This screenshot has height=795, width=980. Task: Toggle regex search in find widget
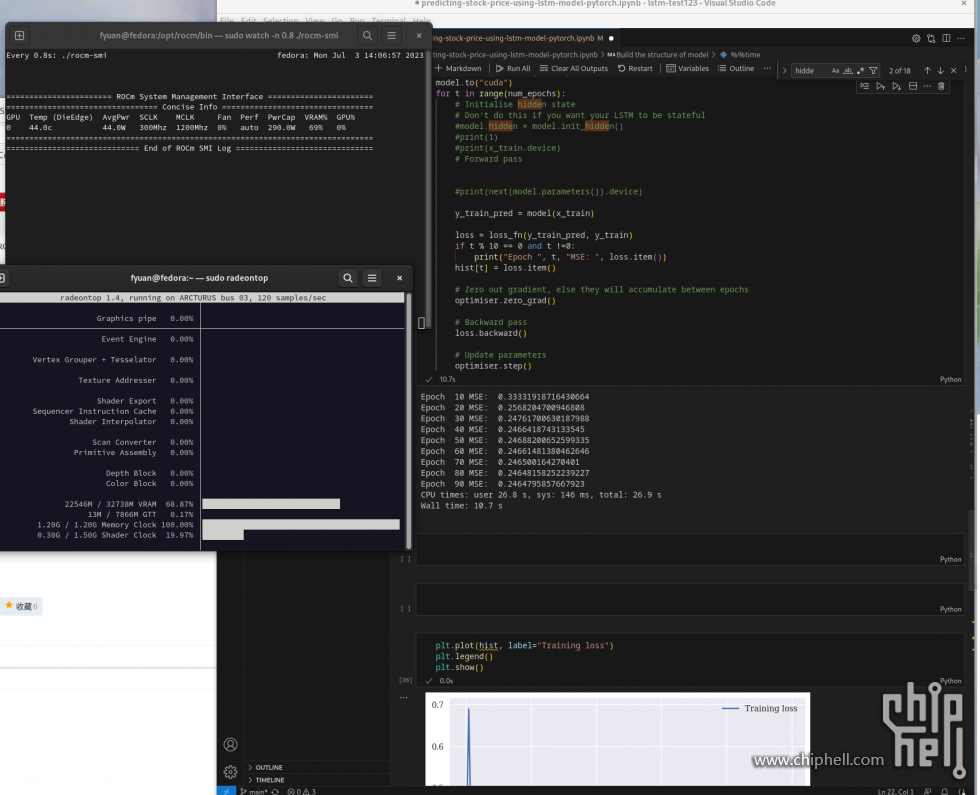pos(861,71)
